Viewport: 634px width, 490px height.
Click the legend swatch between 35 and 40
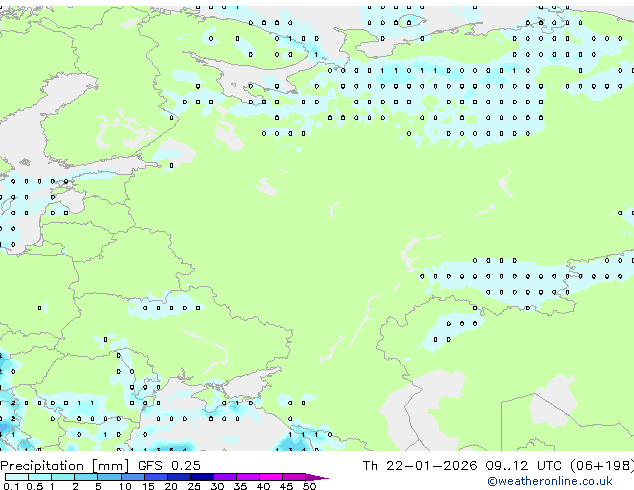point(247,477)
